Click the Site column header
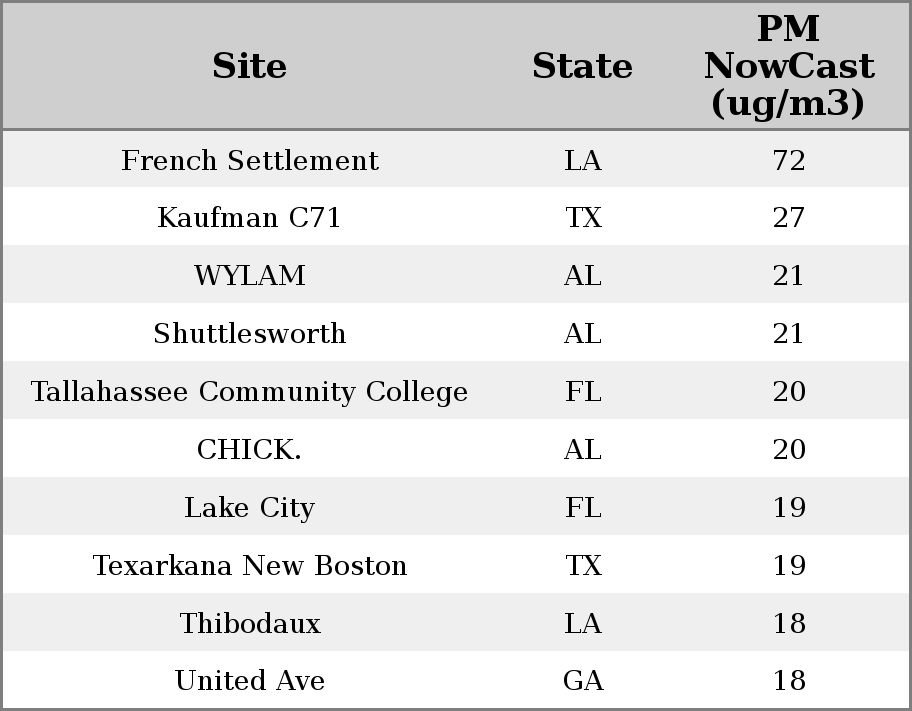The width and height of the screenshot is (912, 711). [x=250, y=67]
